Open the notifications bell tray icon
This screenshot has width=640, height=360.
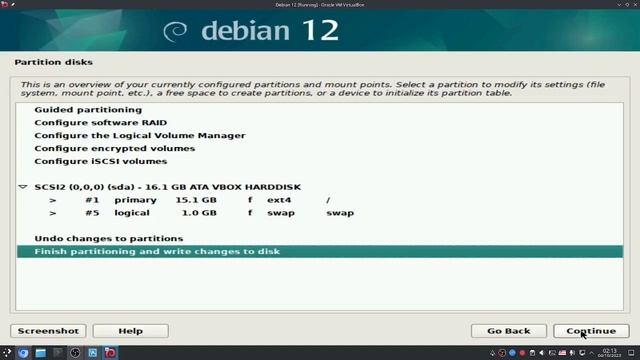click(492, 353)
